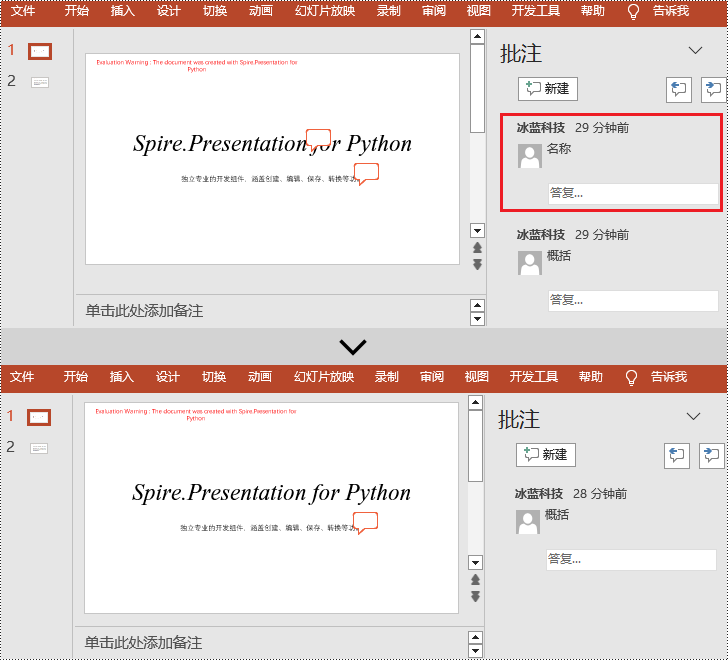Click notes scroll up arrow in top window

[477, 305]
